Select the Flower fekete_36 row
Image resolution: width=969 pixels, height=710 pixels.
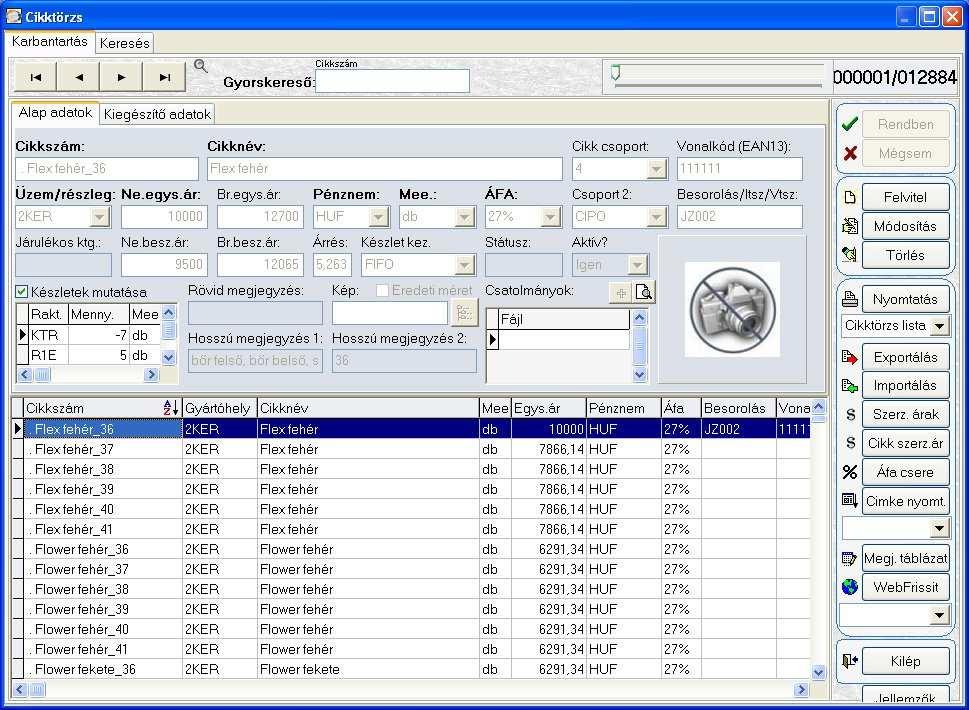pos(410,669)
